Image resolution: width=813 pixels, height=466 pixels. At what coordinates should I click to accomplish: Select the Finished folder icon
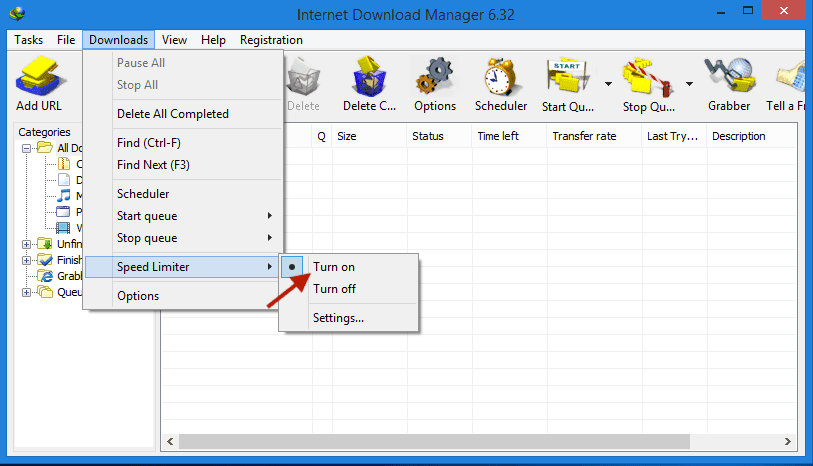(x=45, y=260)
